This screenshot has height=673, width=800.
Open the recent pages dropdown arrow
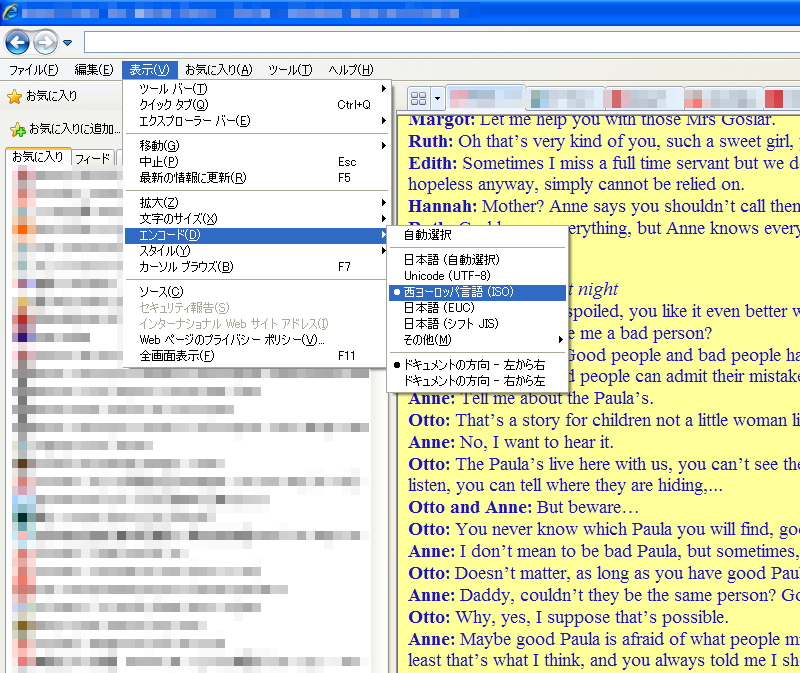67,43
